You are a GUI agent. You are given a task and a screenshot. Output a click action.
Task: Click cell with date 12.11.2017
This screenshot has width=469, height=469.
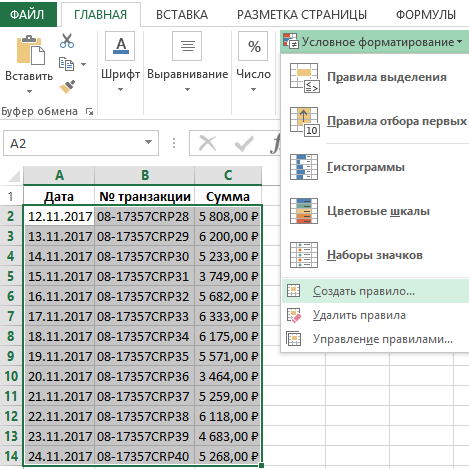[59, 217]
